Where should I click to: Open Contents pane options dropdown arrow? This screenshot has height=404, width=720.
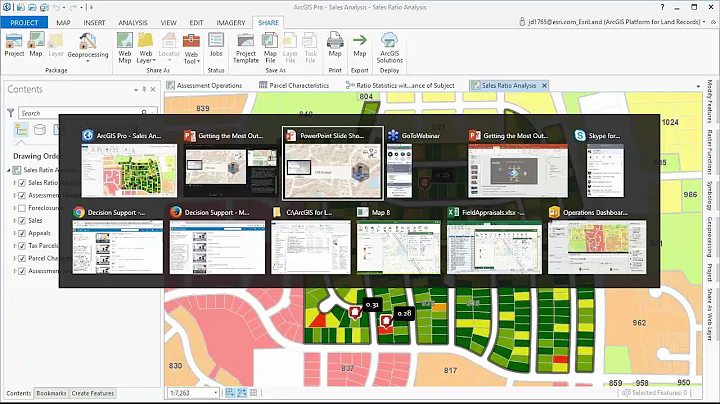point(136,90)
